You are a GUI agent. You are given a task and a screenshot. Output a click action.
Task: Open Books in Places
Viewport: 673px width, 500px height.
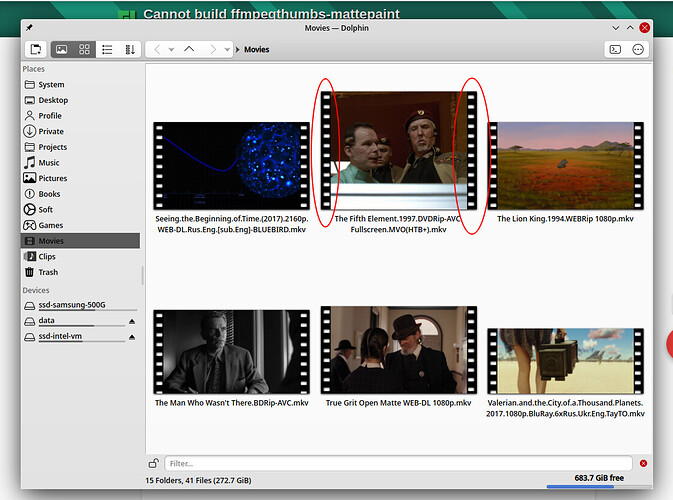pos(81,194)
